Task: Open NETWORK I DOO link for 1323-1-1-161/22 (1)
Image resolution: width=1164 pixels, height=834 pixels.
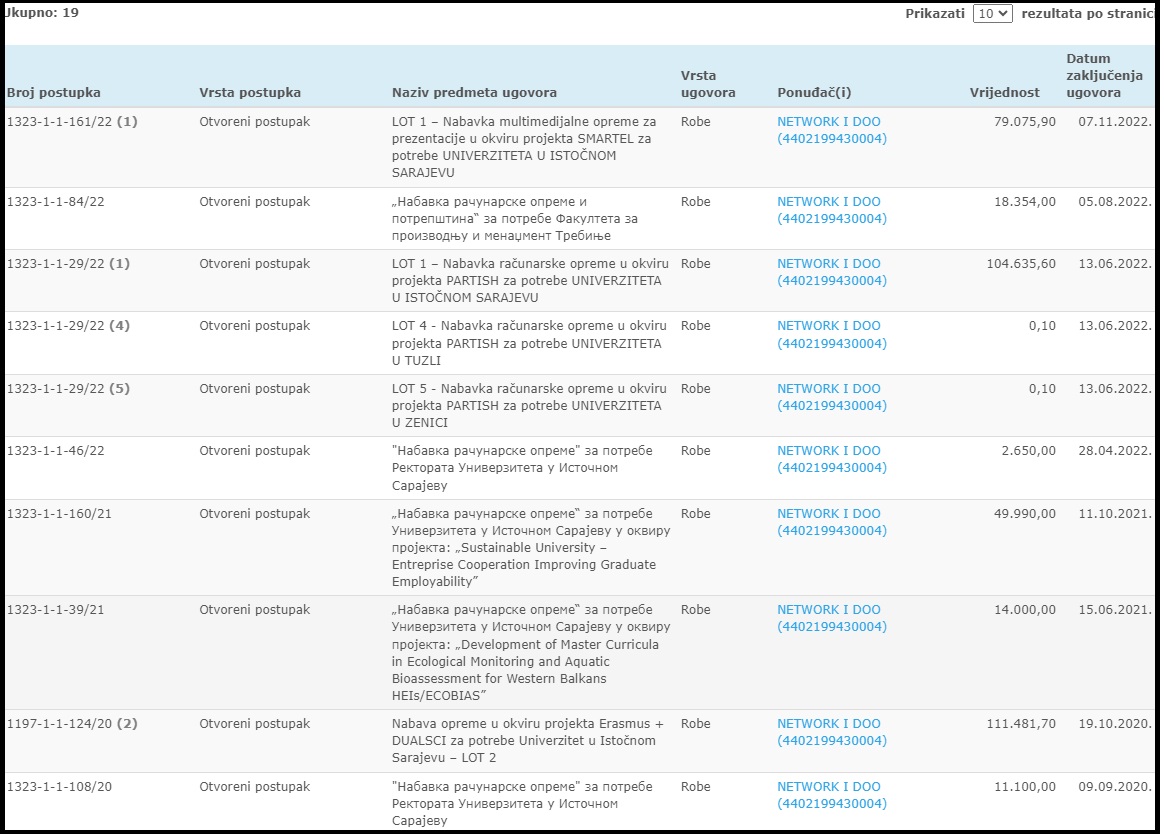Action: (831, 130)
